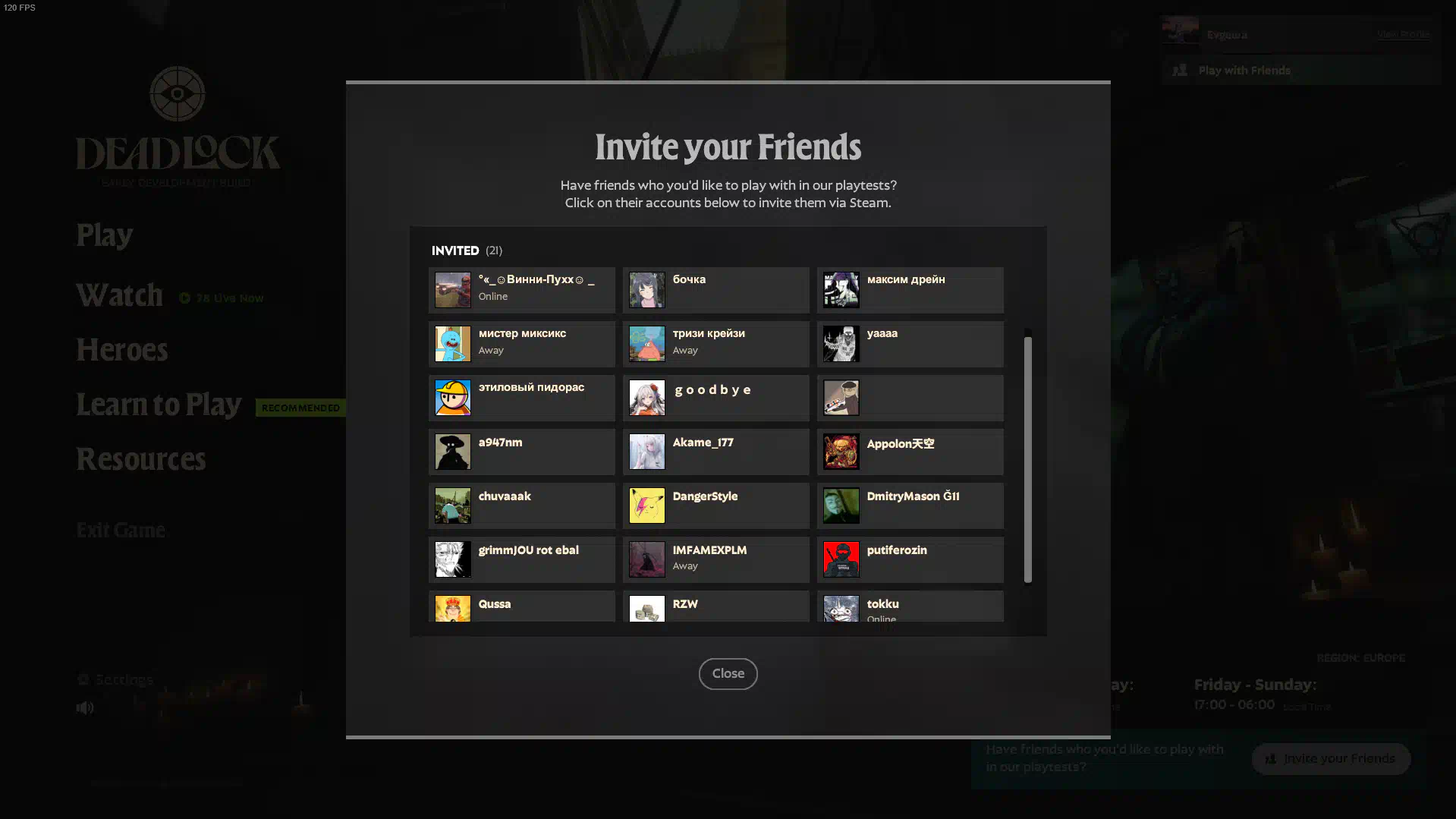
Task: Click g o o d b y e avatar
Action: point(646,398)
